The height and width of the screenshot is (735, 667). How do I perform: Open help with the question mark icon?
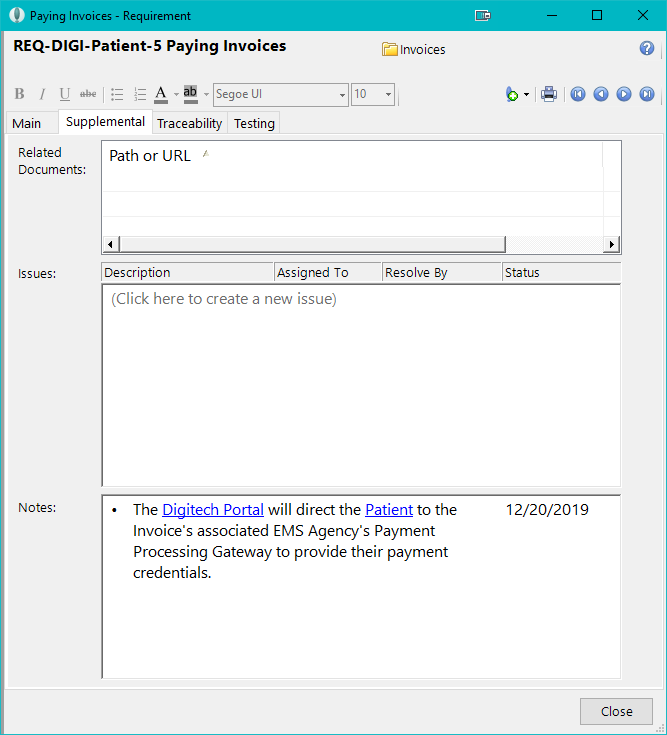[647, 48]
